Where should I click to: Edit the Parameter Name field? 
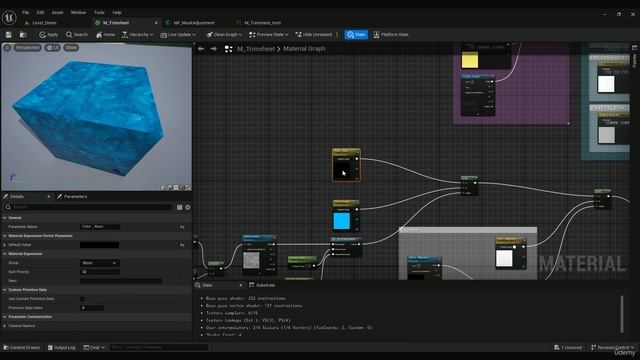(100, 227)
